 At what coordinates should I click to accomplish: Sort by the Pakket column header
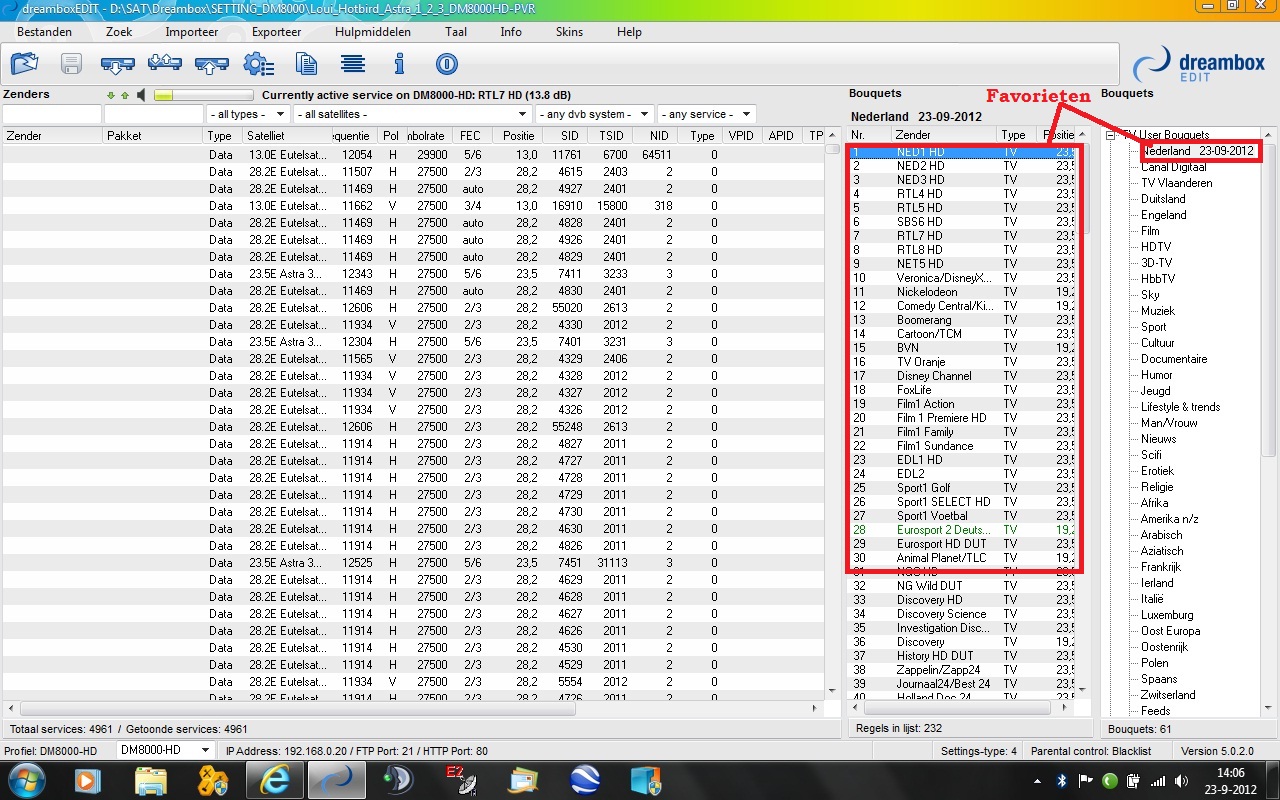click(153, 136)
